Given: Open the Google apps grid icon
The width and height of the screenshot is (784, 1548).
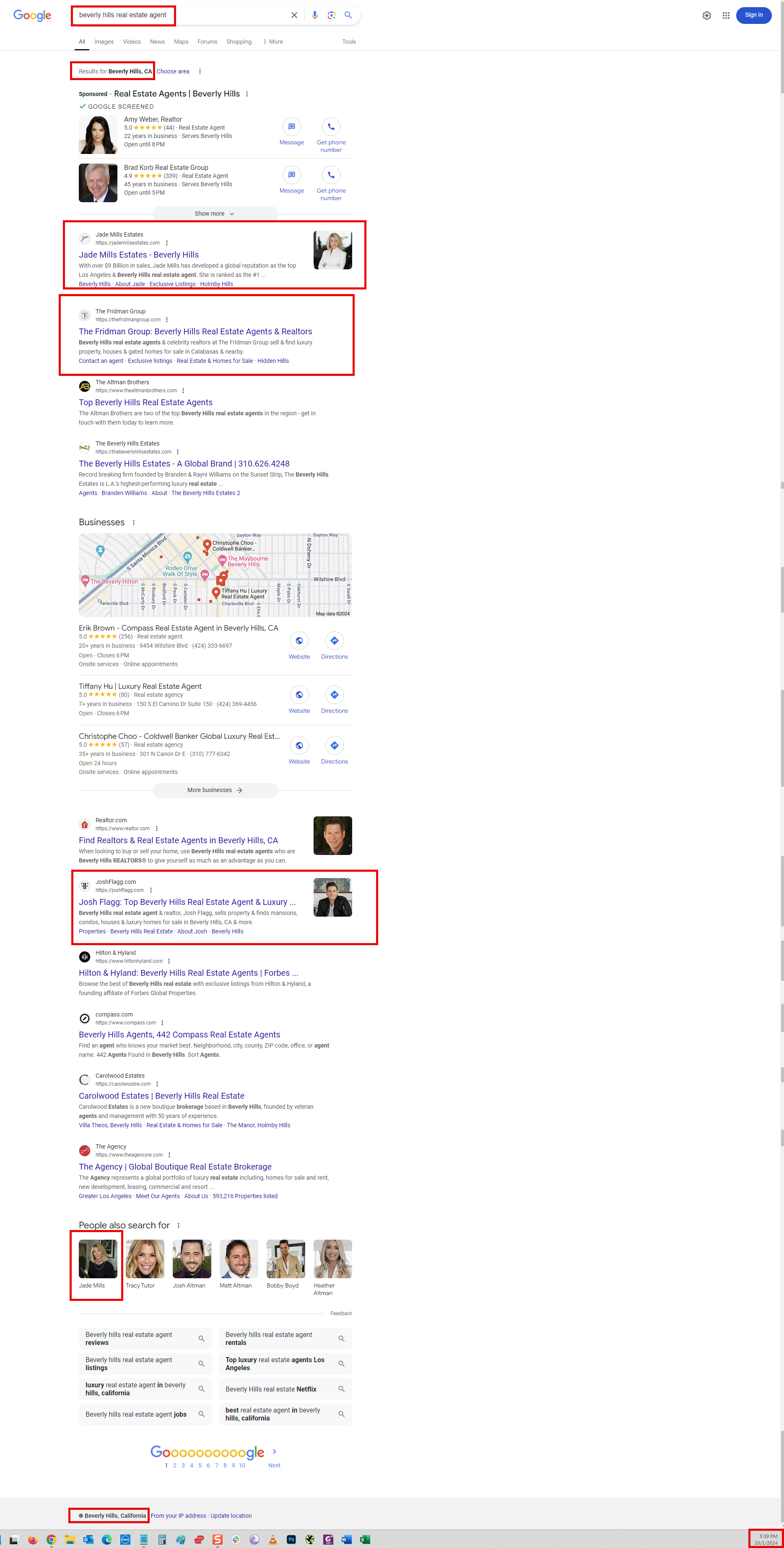Looking at the screenshot, I should click(x=726, y=16).
